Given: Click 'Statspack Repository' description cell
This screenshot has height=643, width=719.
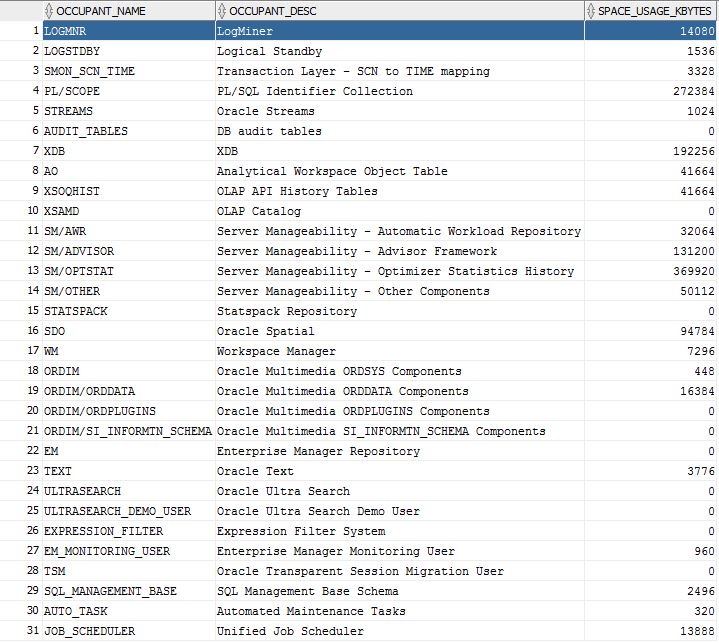Looking at the screenshot, I should 400,311.
